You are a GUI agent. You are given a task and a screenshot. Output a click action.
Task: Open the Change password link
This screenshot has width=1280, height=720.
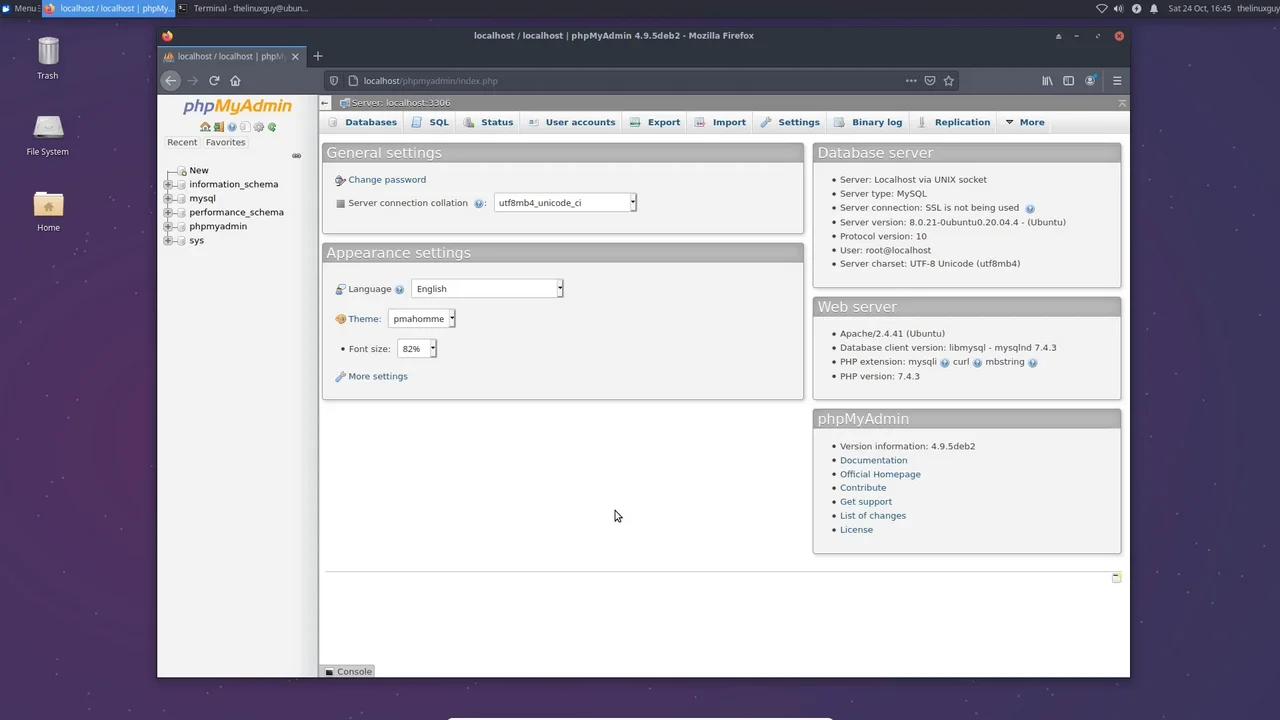[x=387, y=179]
